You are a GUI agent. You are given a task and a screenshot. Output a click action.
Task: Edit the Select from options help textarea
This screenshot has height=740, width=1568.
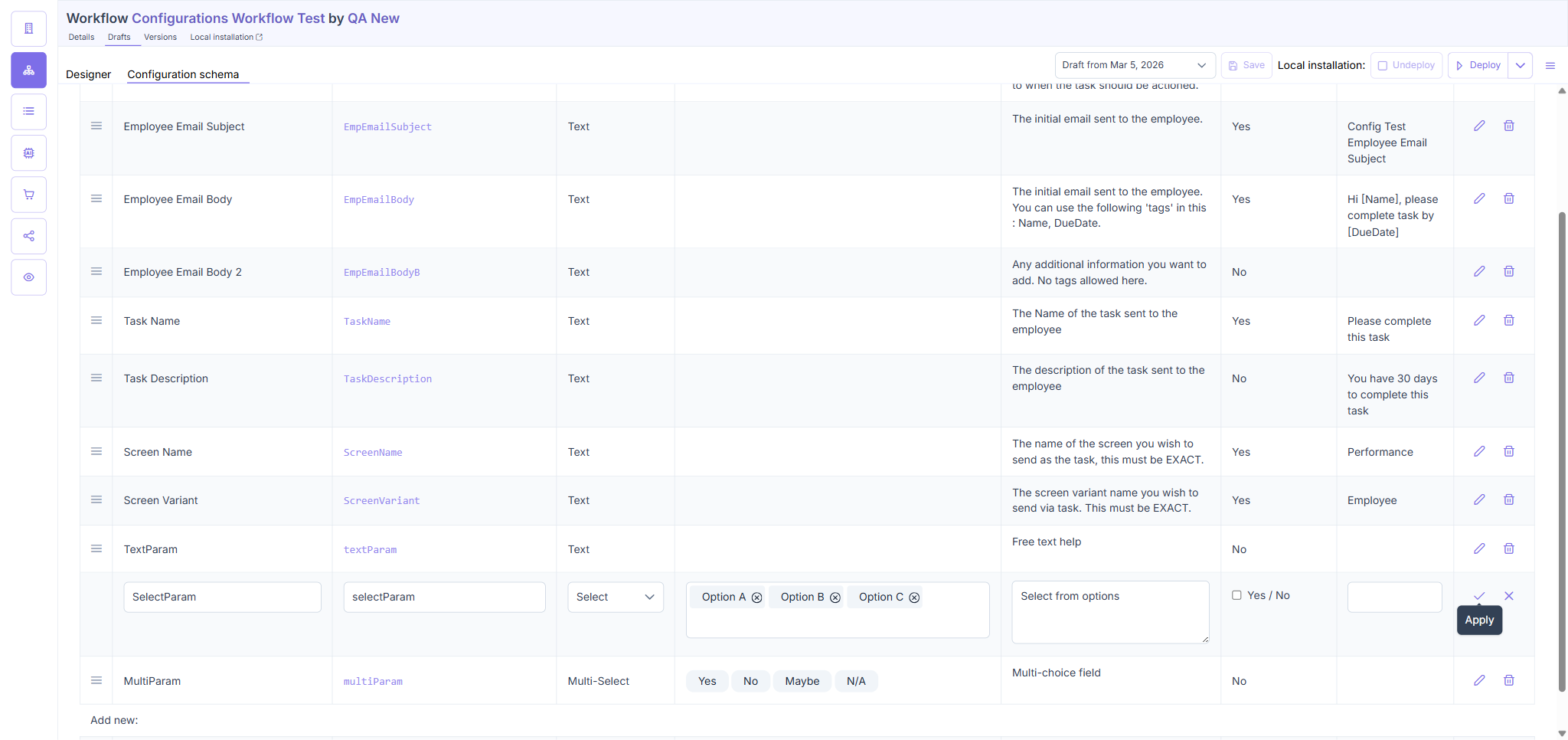click(x=1111, y=612)
